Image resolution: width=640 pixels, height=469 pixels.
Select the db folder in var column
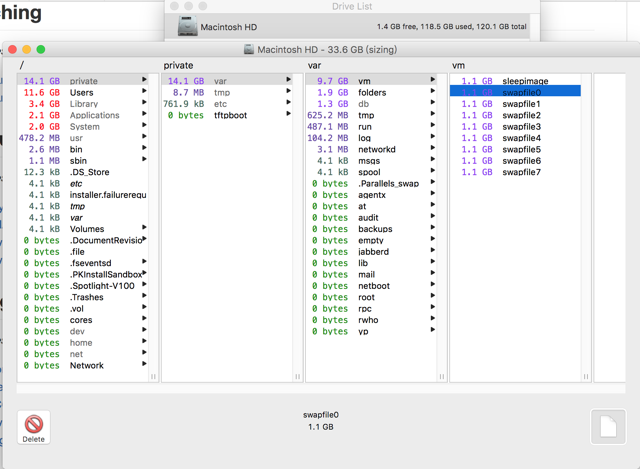[371, 104]
